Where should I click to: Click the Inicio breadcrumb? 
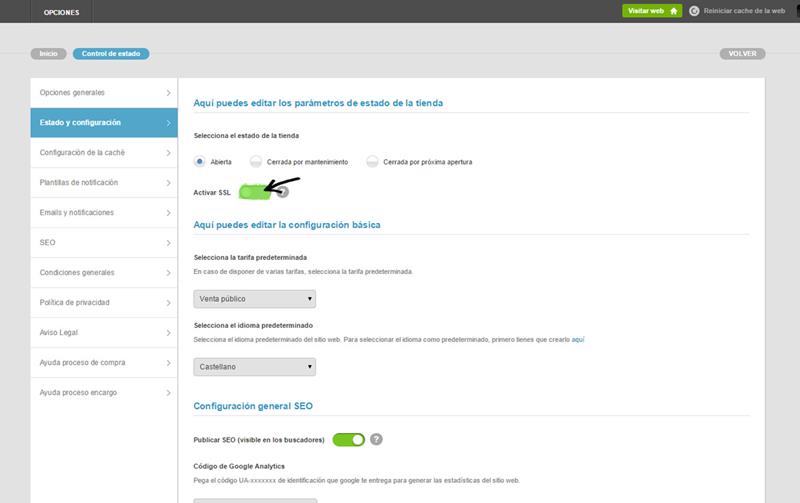click(x=48, y=53)
